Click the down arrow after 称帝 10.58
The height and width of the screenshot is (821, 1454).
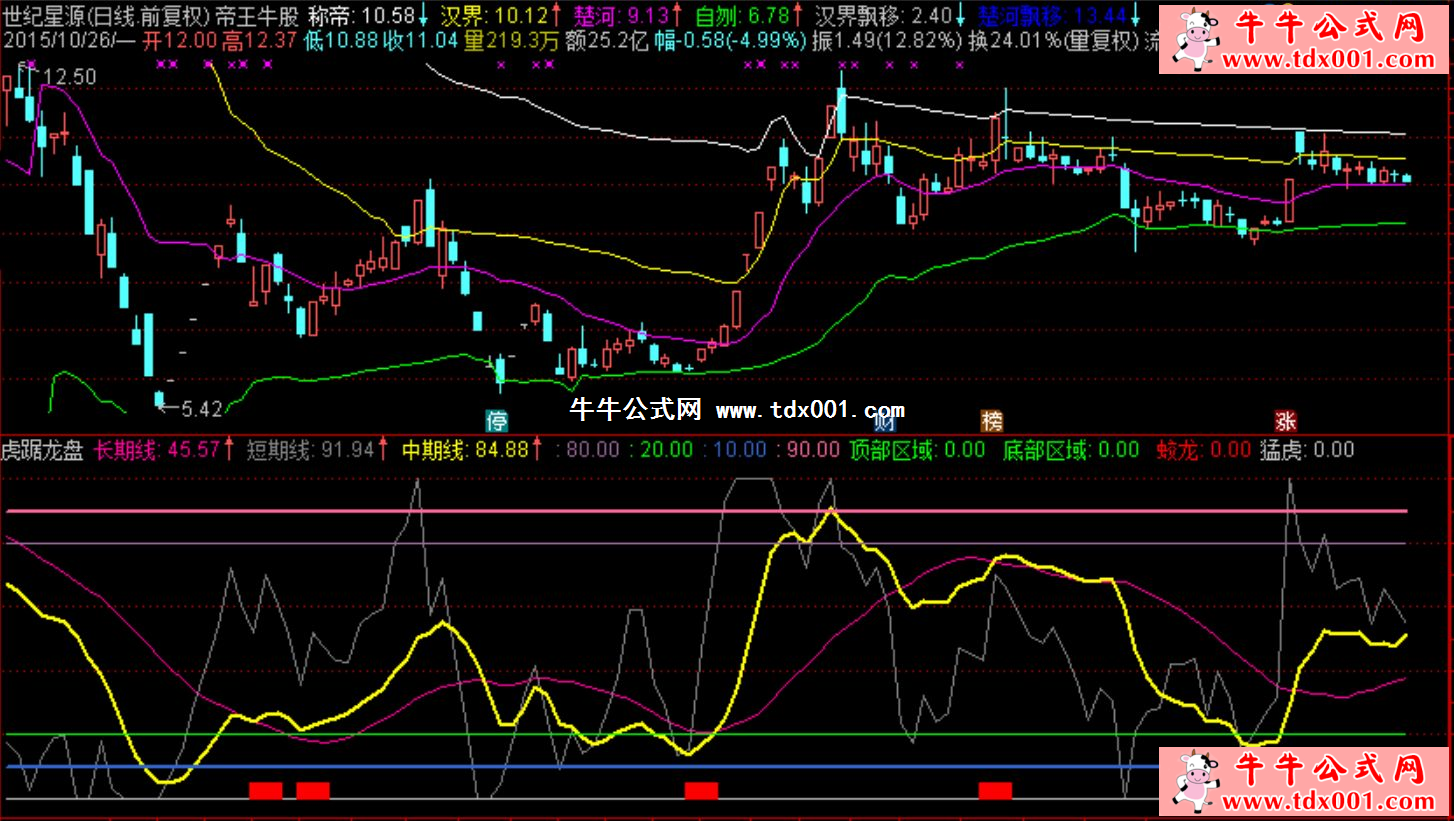424,16
